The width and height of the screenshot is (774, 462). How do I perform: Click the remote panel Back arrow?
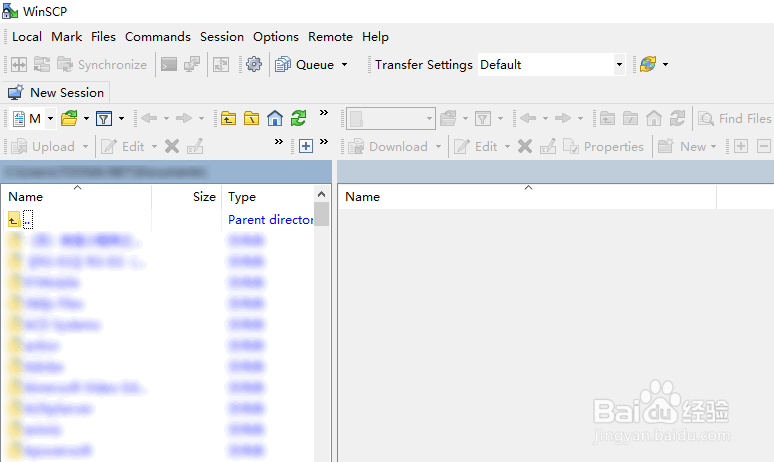pyautogui.click(x=528, y=118)
